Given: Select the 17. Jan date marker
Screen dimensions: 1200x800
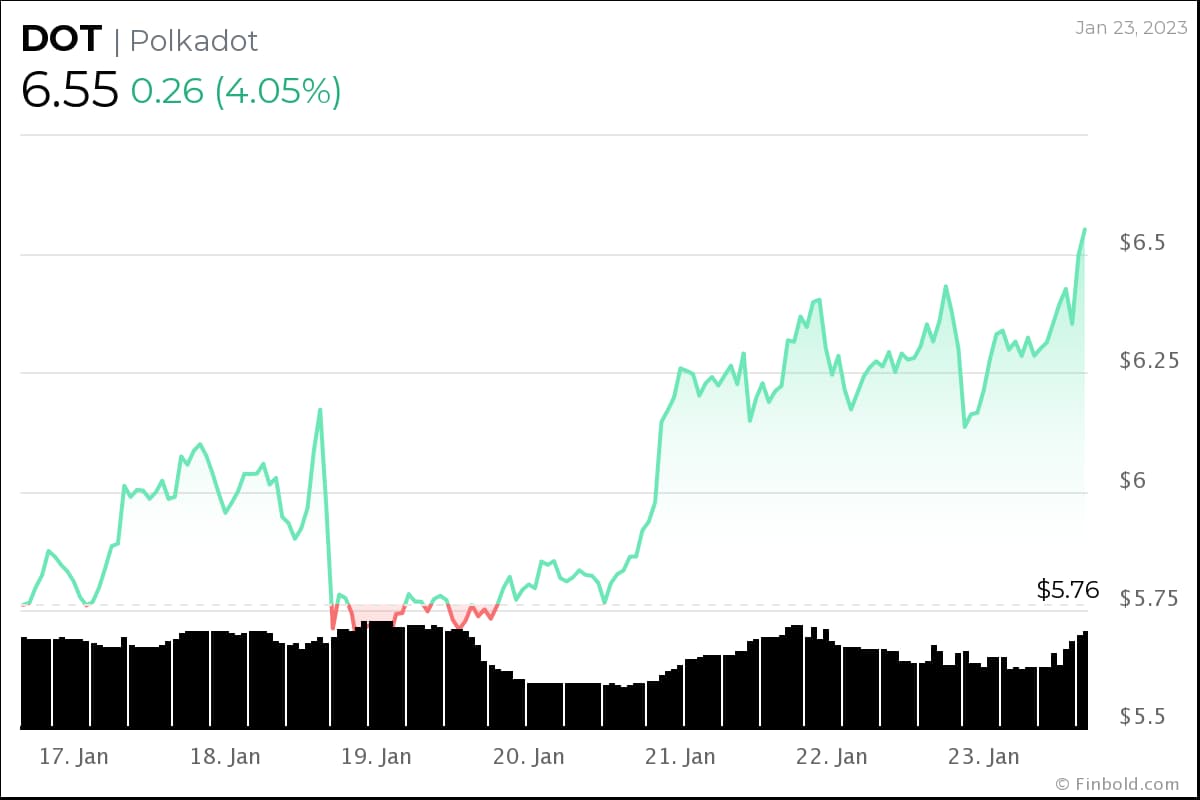Looking at the screenshot, I should click(74, 757).
